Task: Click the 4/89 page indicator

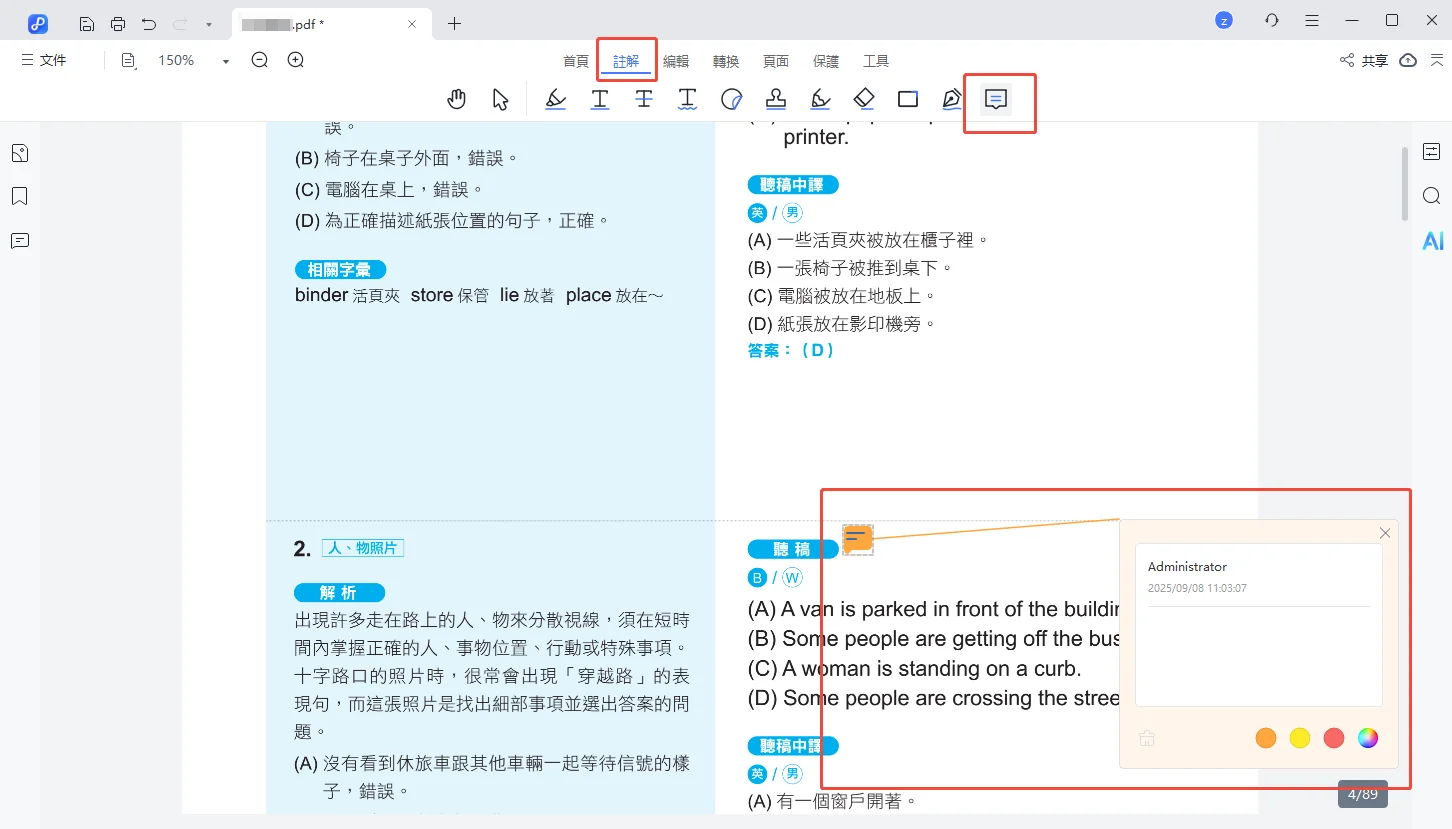Action: [1363, 793]
